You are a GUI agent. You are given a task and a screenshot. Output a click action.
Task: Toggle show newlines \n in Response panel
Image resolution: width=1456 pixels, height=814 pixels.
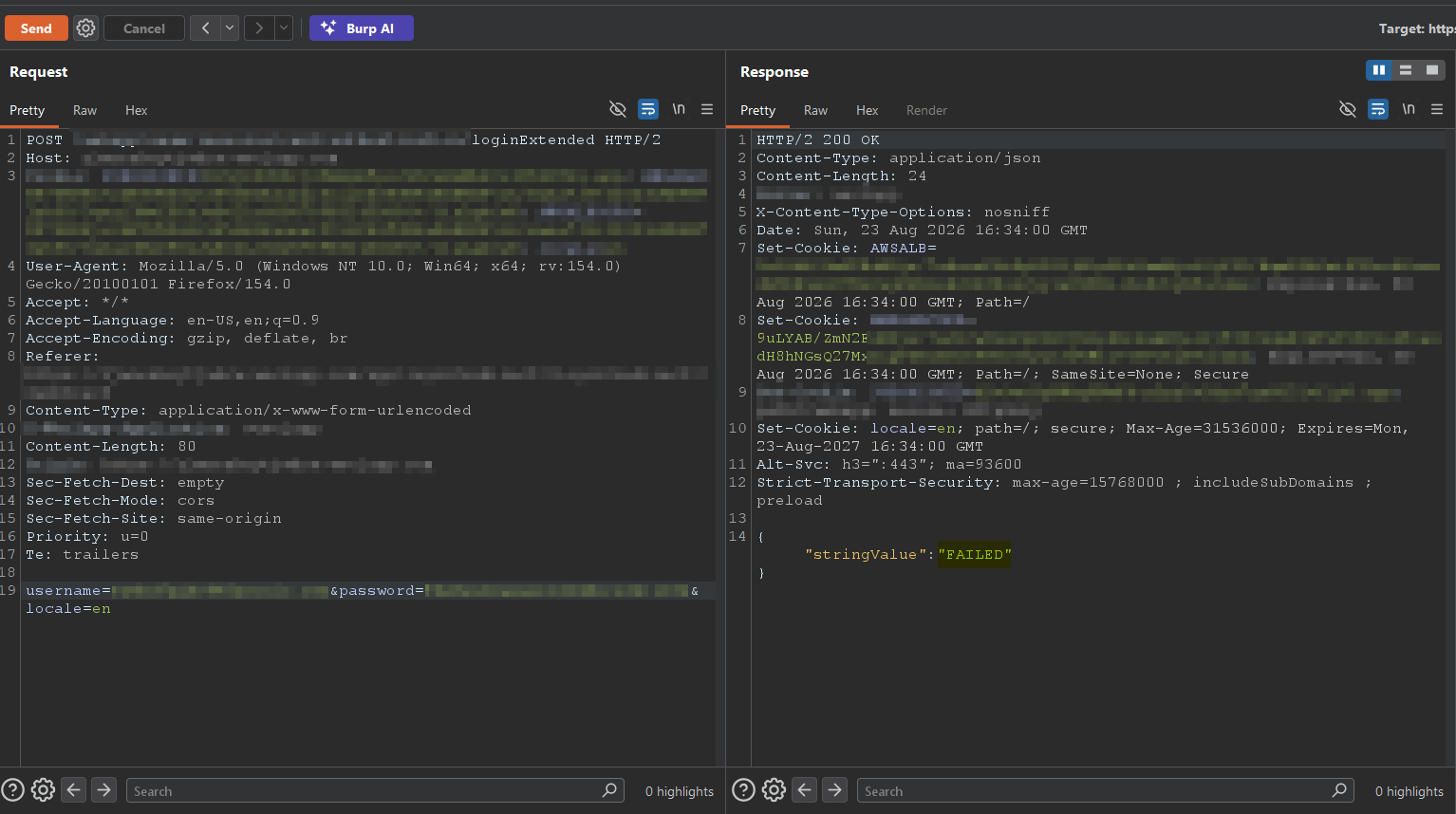click(1409, 109)
